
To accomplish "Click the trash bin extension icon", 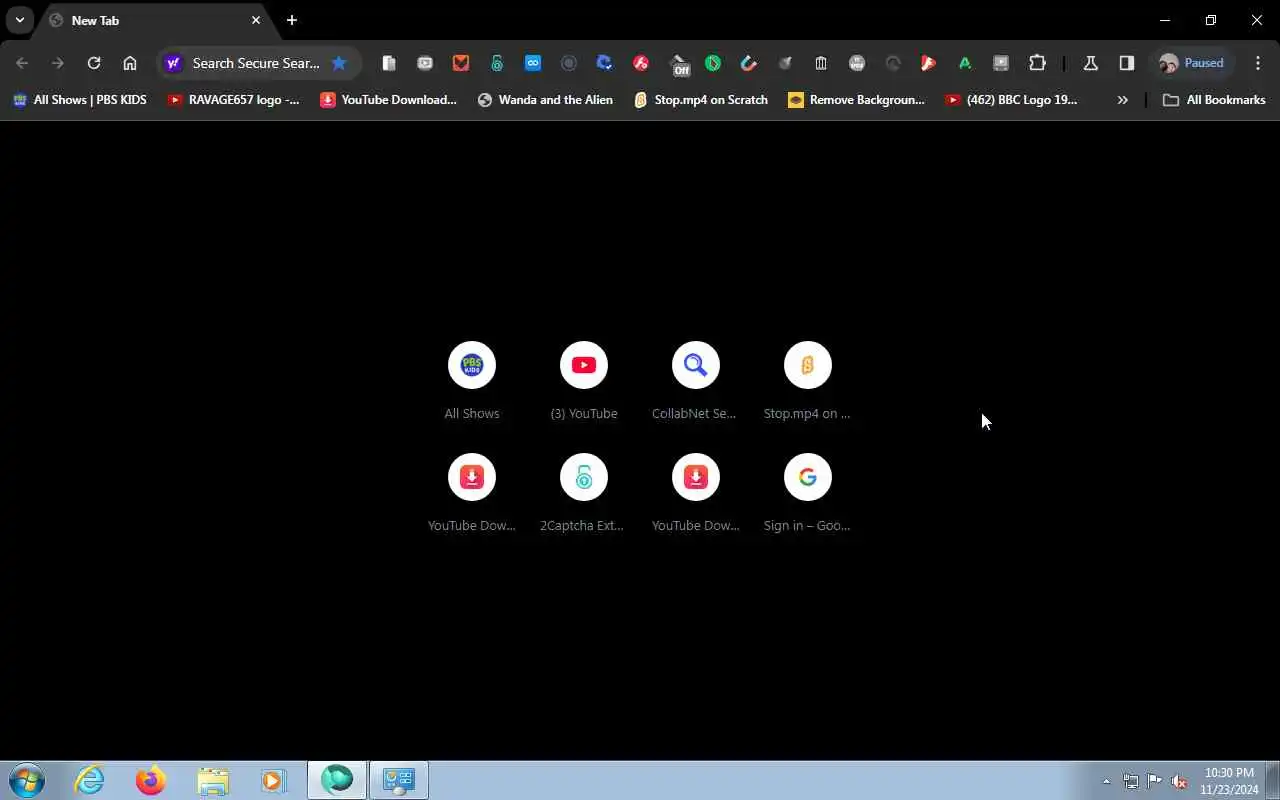I will pos(821,63).
